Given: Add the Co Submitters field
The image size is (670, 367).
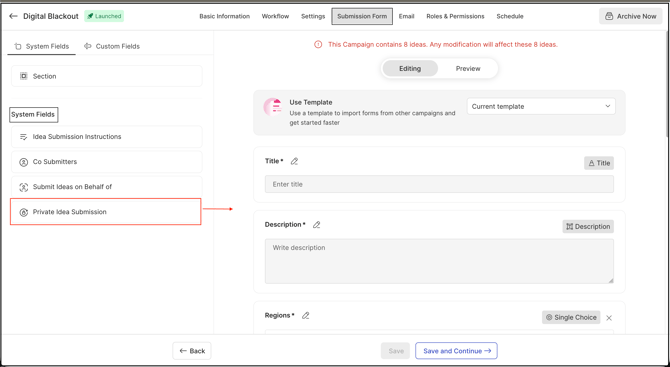Looking at the screenshot, I should click(106, 162).
